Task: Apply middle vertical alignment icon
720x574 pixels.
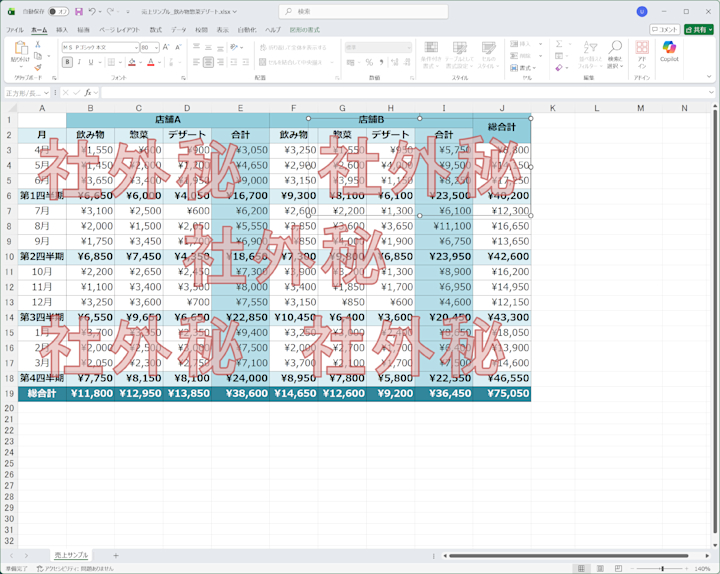Action: point(208,47)
